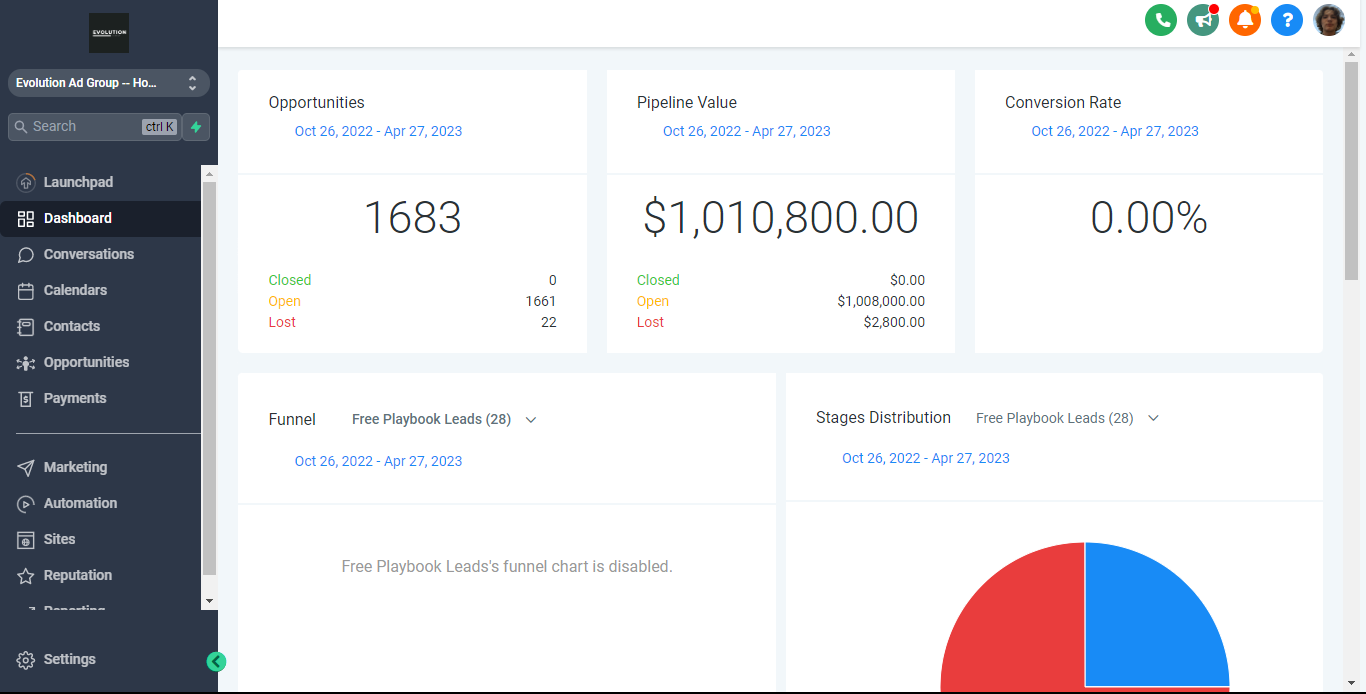1366x694 pixels.
Task: Collapse the sidebar using the green arrow
Action: pyautogui.click(x=217, y=661)
